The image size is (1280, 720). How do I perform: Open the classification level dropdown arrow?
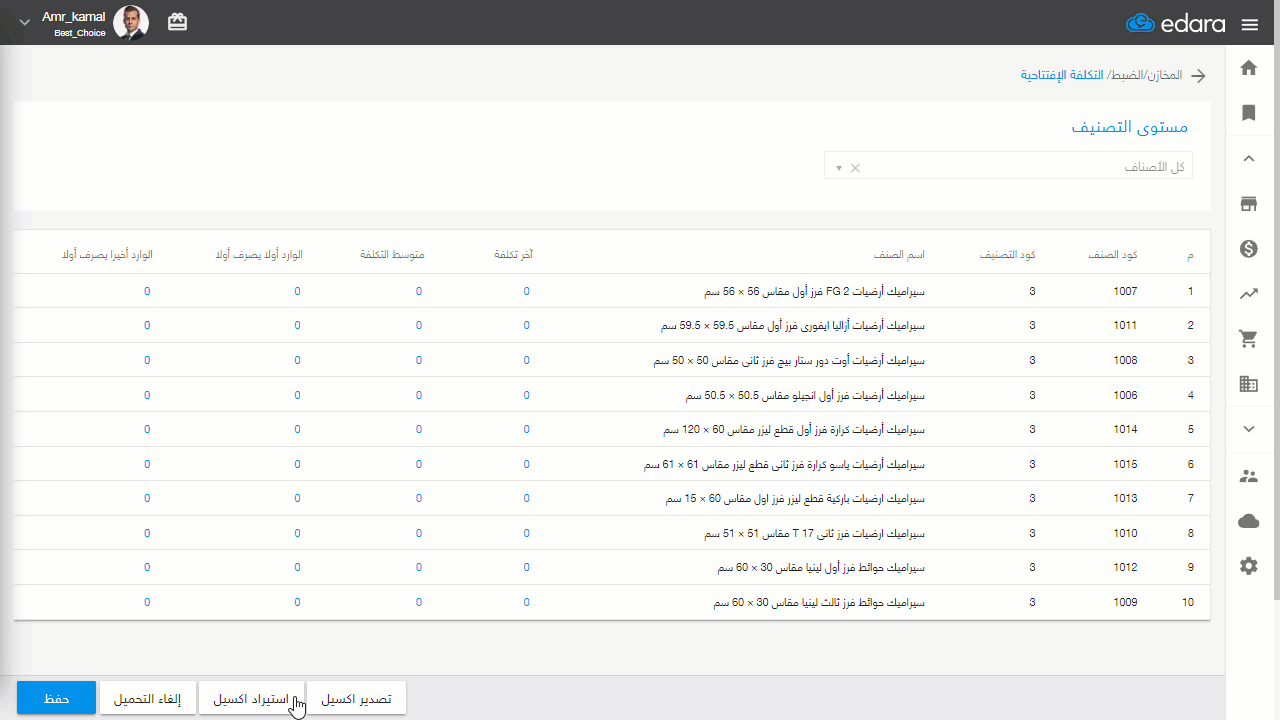[x=838, y=168]
